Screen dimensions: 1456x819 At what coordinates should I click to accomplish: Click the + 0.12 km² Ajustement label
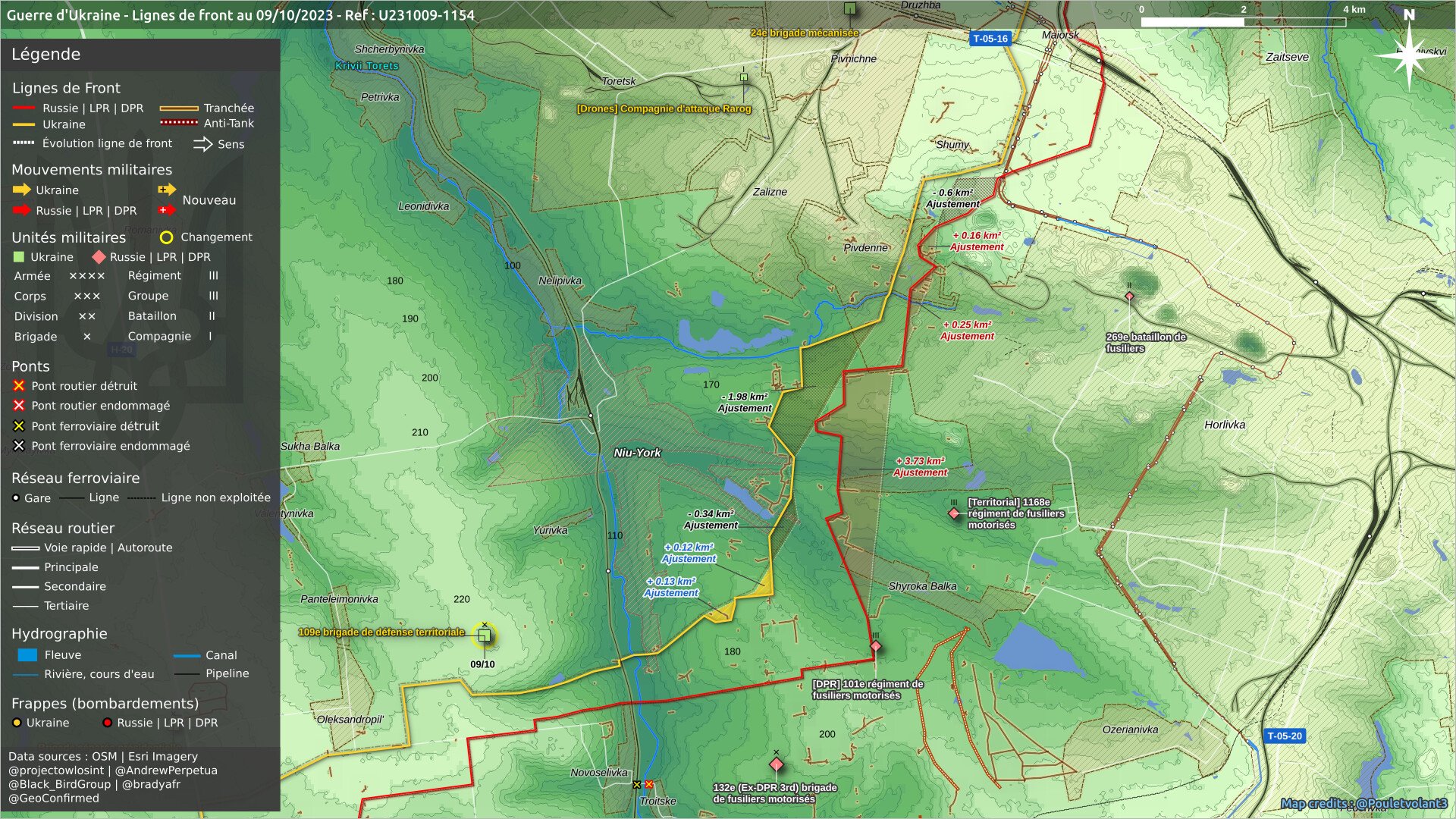(689, 553)
